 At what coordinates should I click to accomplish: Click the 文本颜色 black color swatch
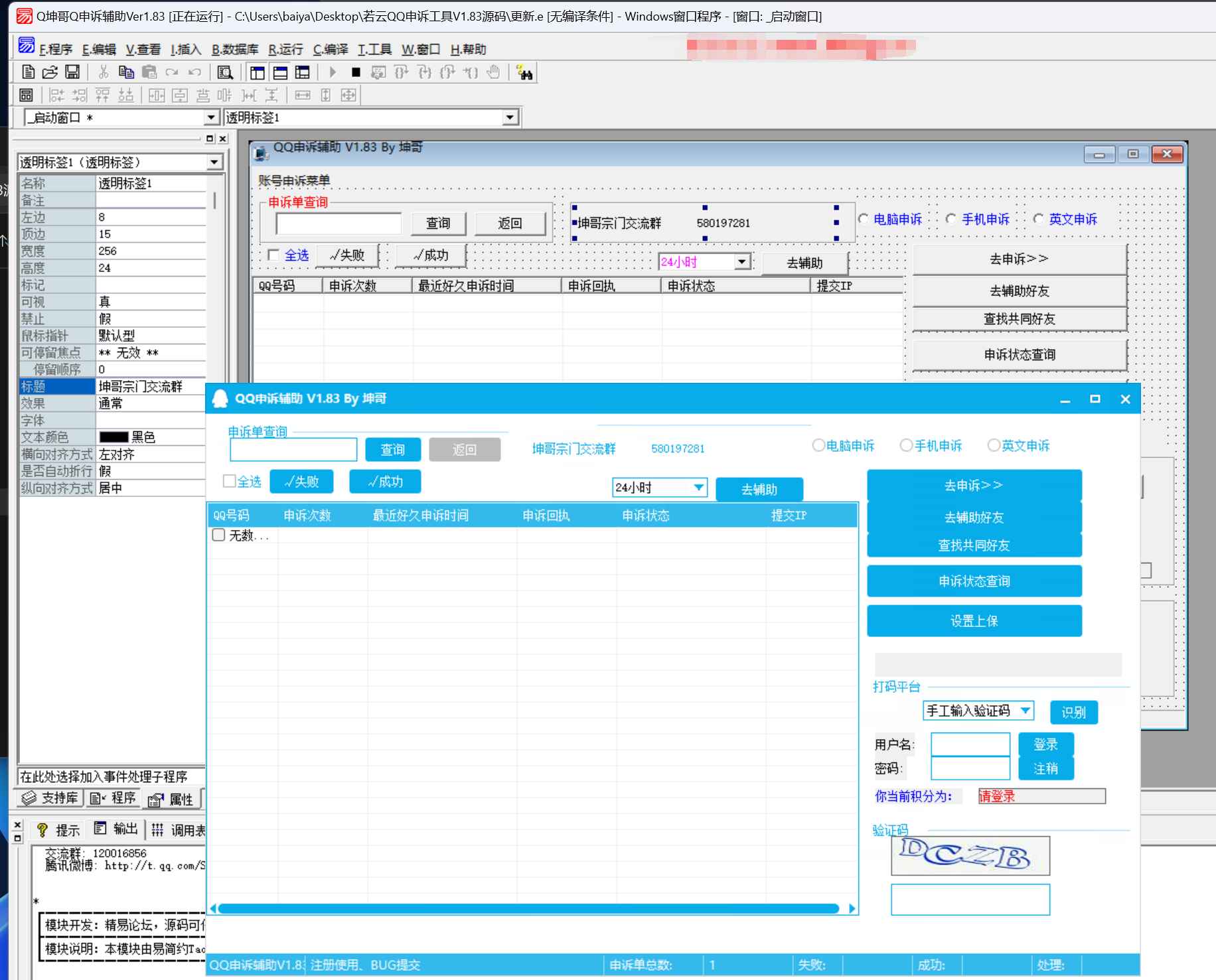(x=114, y=437)
